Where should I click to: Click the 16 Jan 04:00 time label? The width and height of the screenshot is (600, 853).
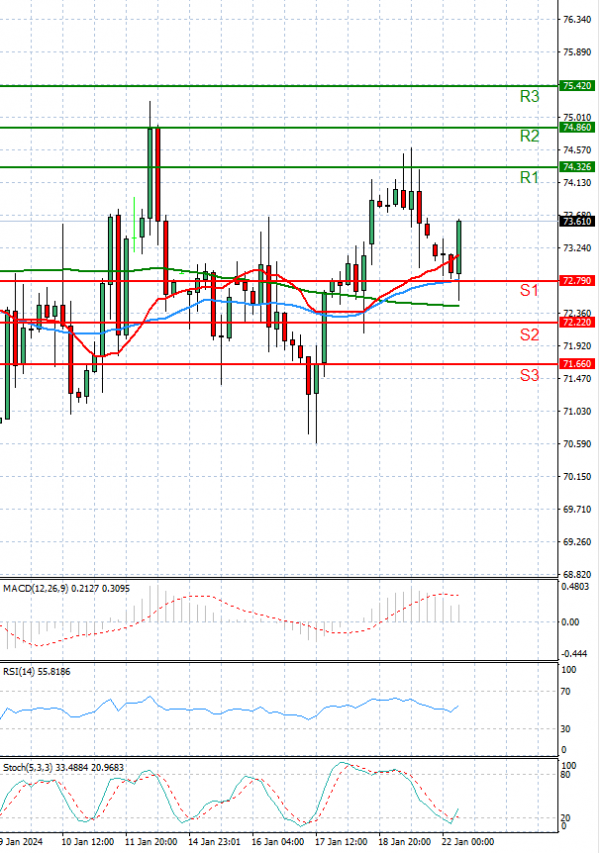click(278, 842)
